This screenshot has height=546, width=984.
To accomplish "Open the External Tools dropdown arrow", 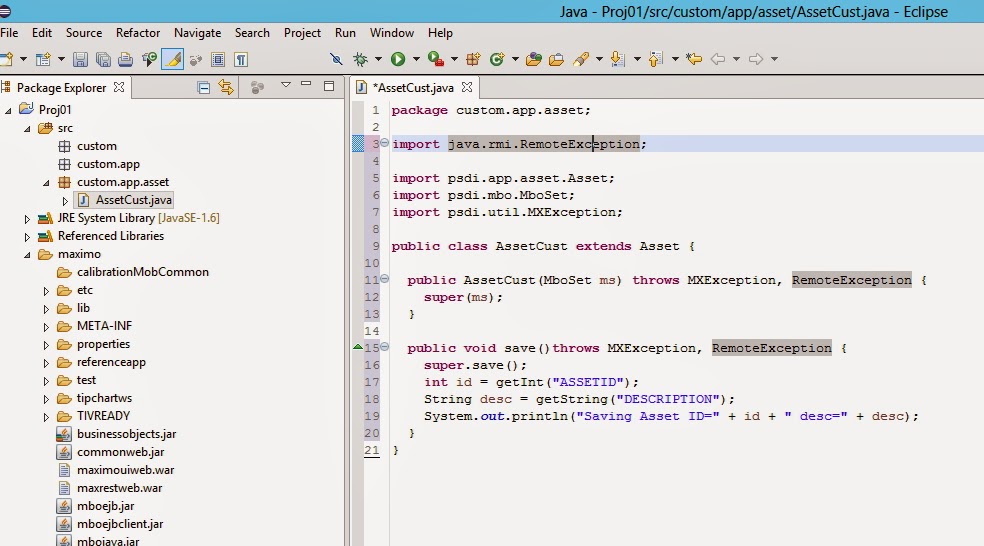I will tap(454, 59).
